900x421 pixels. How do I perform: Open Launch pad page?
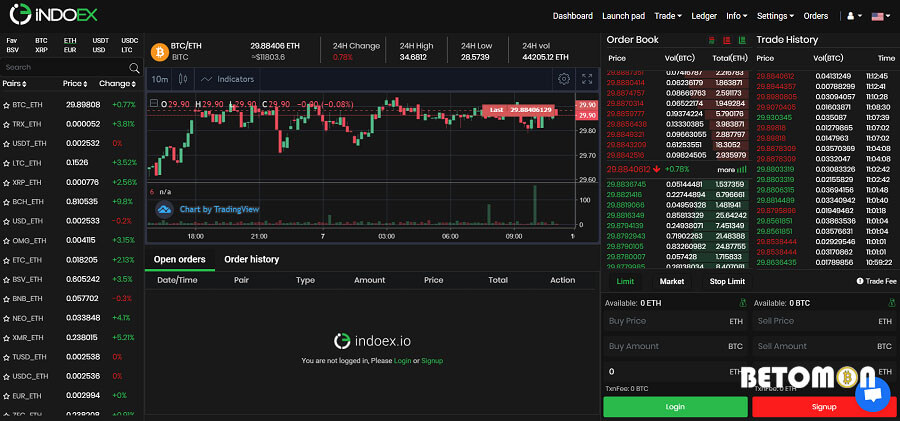(x=623, y=16)
